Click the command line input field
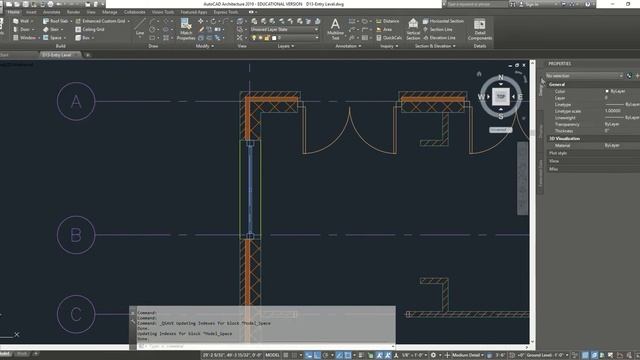640x360 pixels. [266, 346]
